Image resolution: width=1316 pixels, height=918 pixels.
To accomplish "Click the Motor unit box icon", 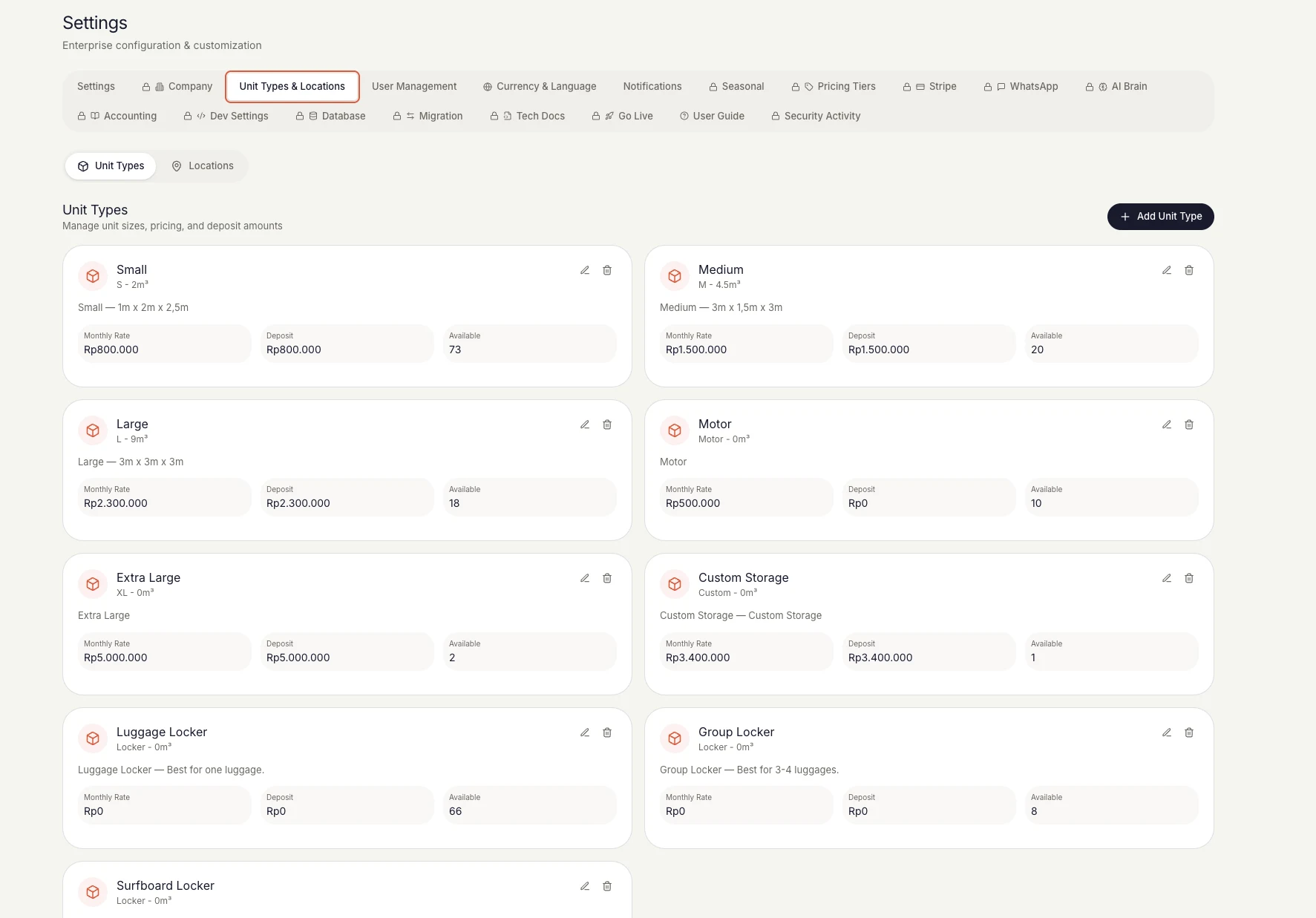I will coord(675,430).
